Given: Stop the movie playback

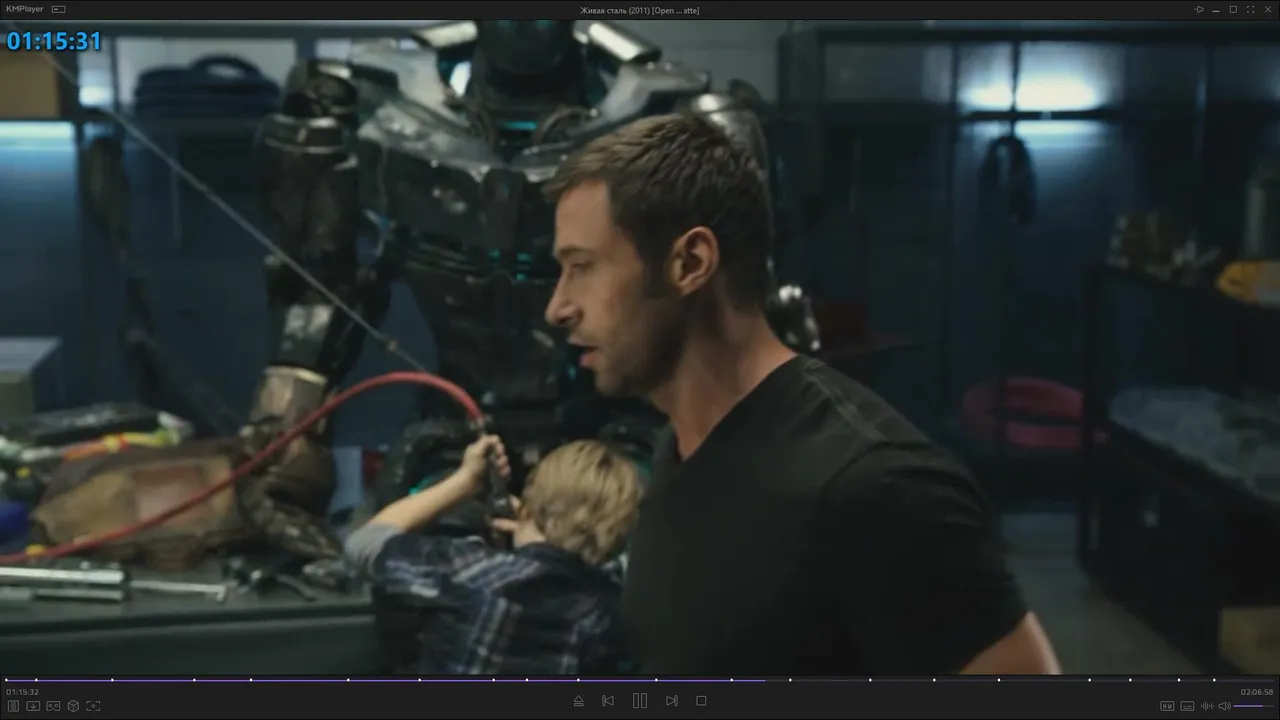Looking at the screenshot, I should tap(701, 701).
